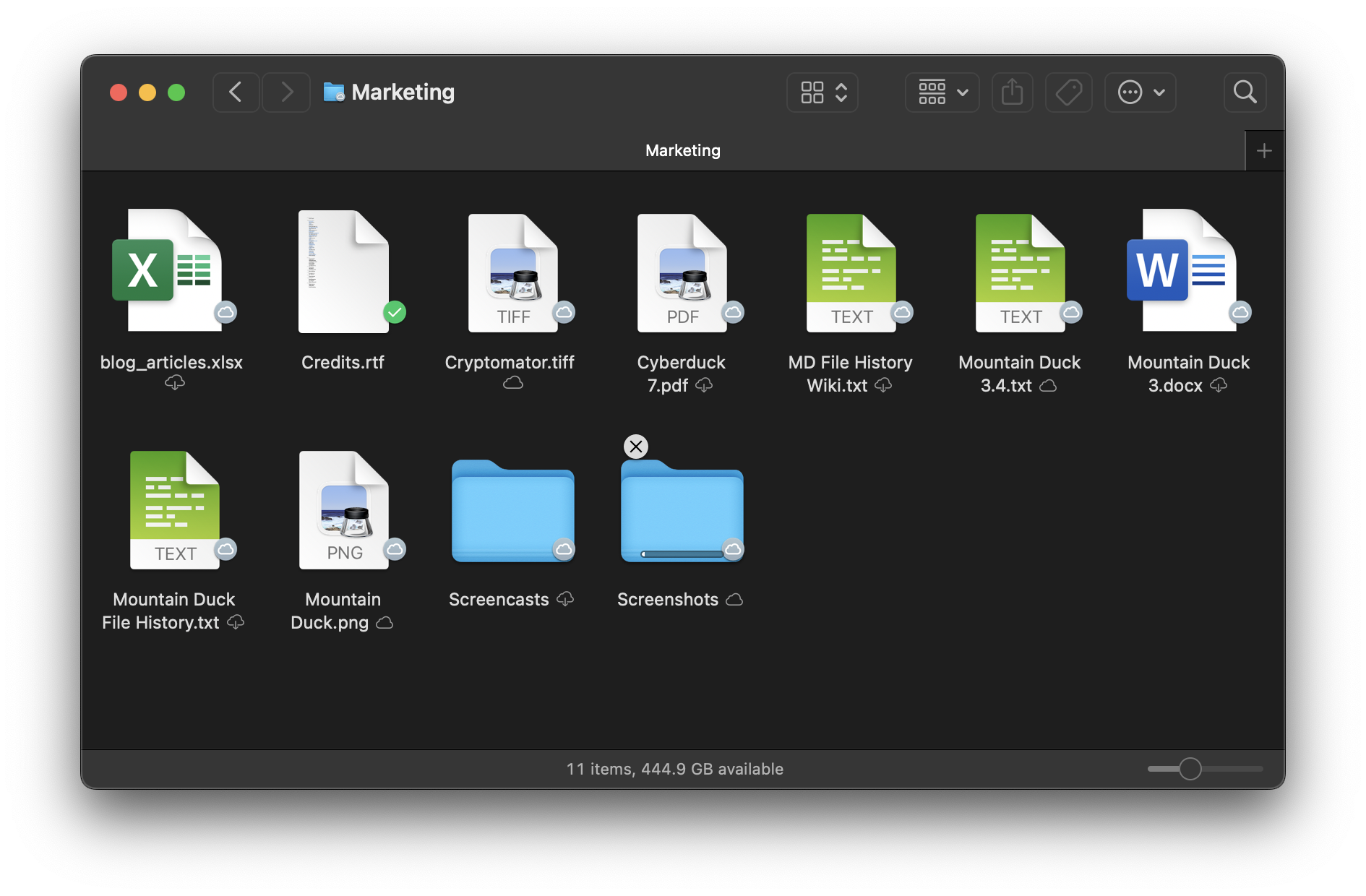Select the Screencasts folder icon
The width and height of the screenshot is (1366, 896).
coord(513,511)
